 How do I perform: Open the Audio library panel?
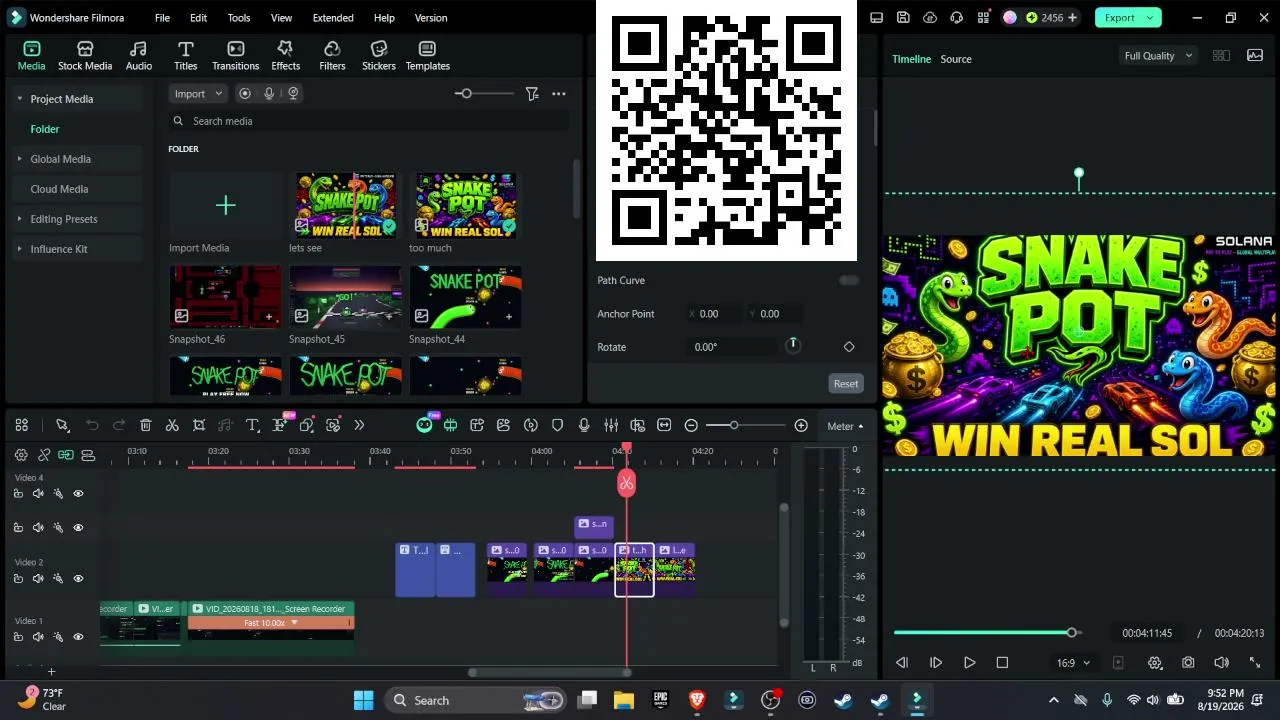pyautogui.click(x=139, y=56)
